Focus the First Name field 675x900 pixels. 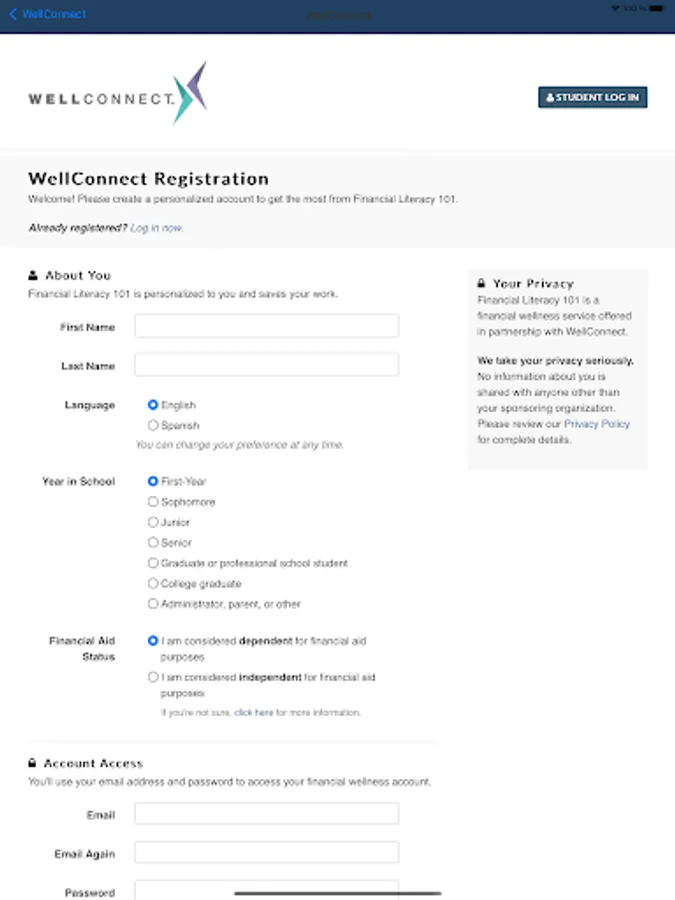click(x=266, y=326)
